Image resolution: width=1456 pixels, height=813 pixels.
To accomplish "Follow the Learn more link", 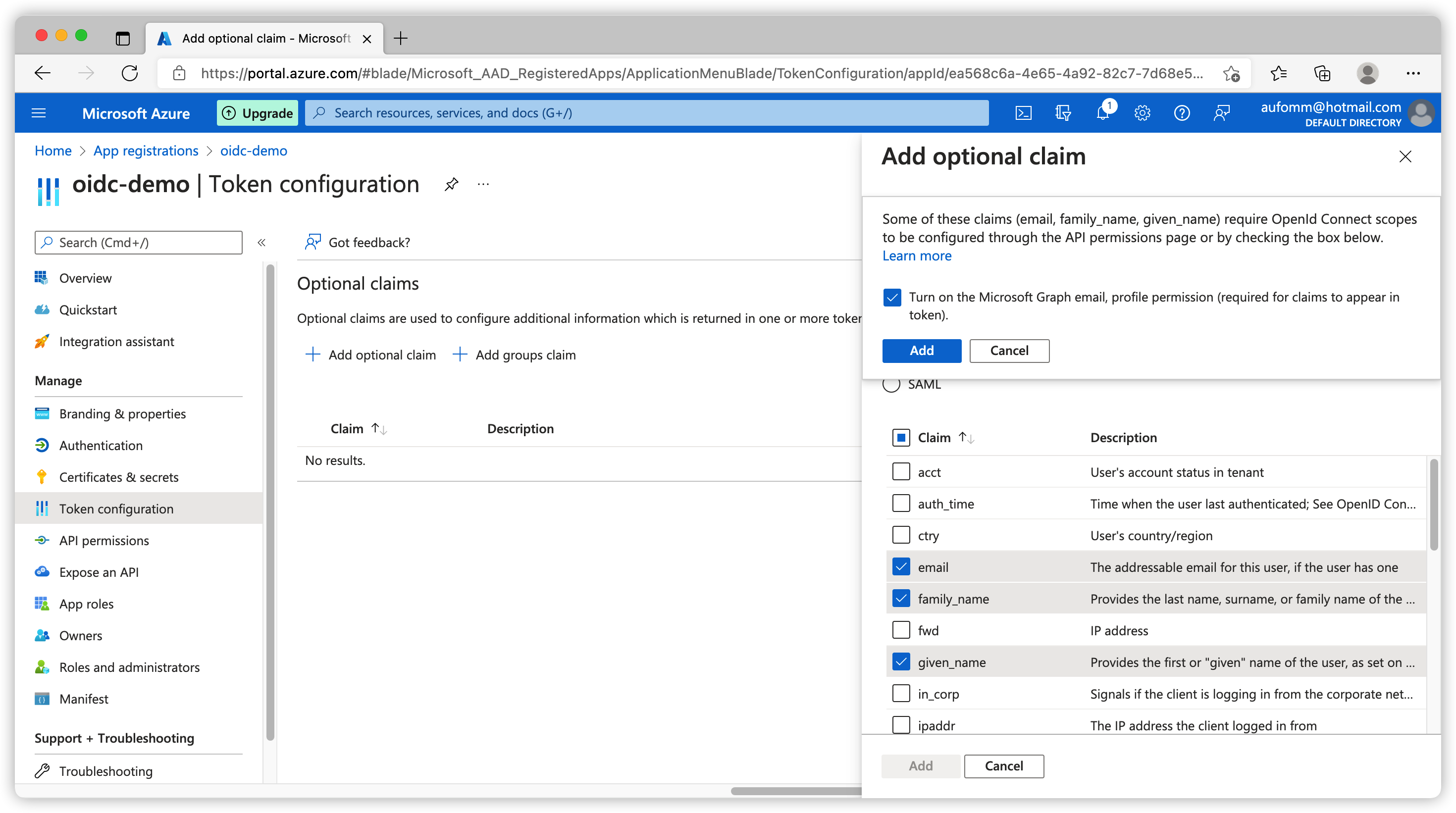I will click(x=917, y=255).
